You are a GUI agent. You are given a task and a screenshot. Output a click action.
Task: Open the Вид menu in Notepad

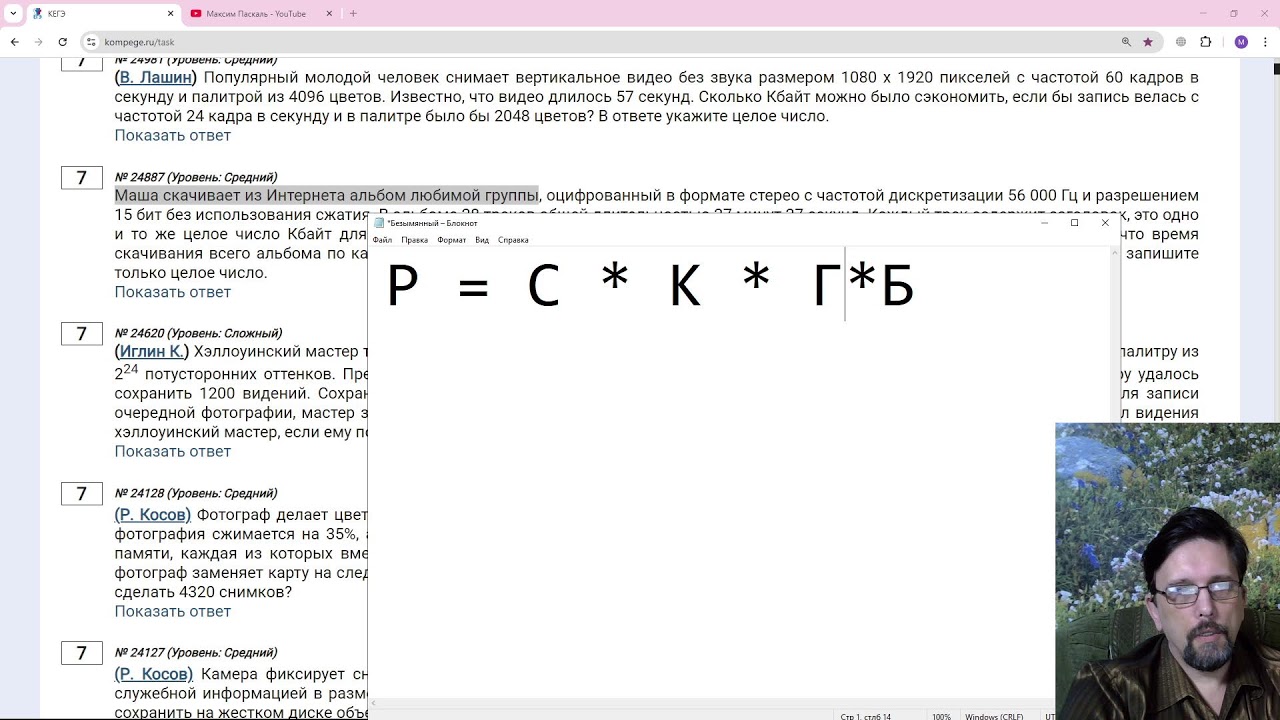(482, 240)
